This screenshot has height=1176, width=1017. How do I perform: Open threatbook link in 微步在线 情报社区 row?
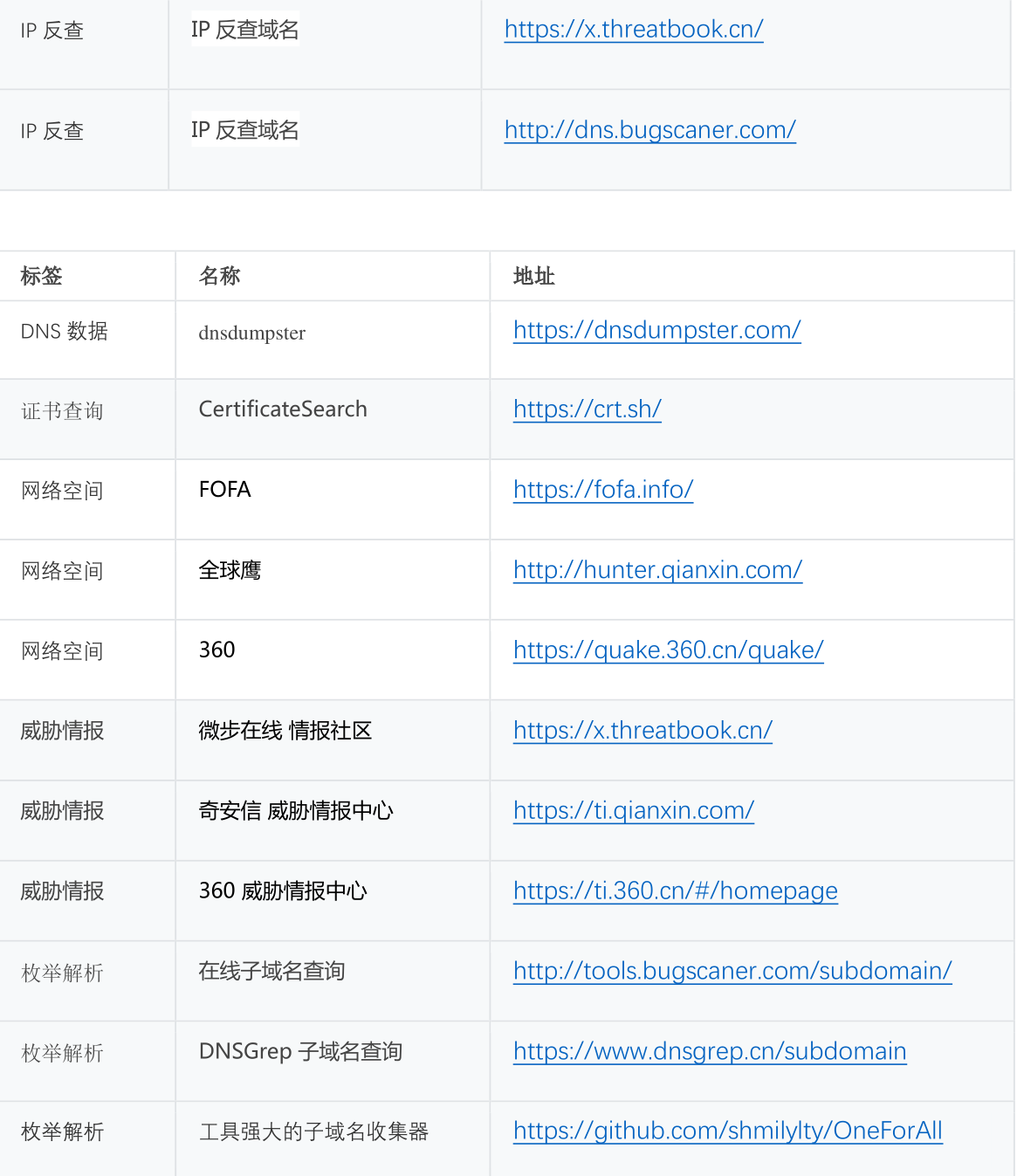tap(643, 731)
